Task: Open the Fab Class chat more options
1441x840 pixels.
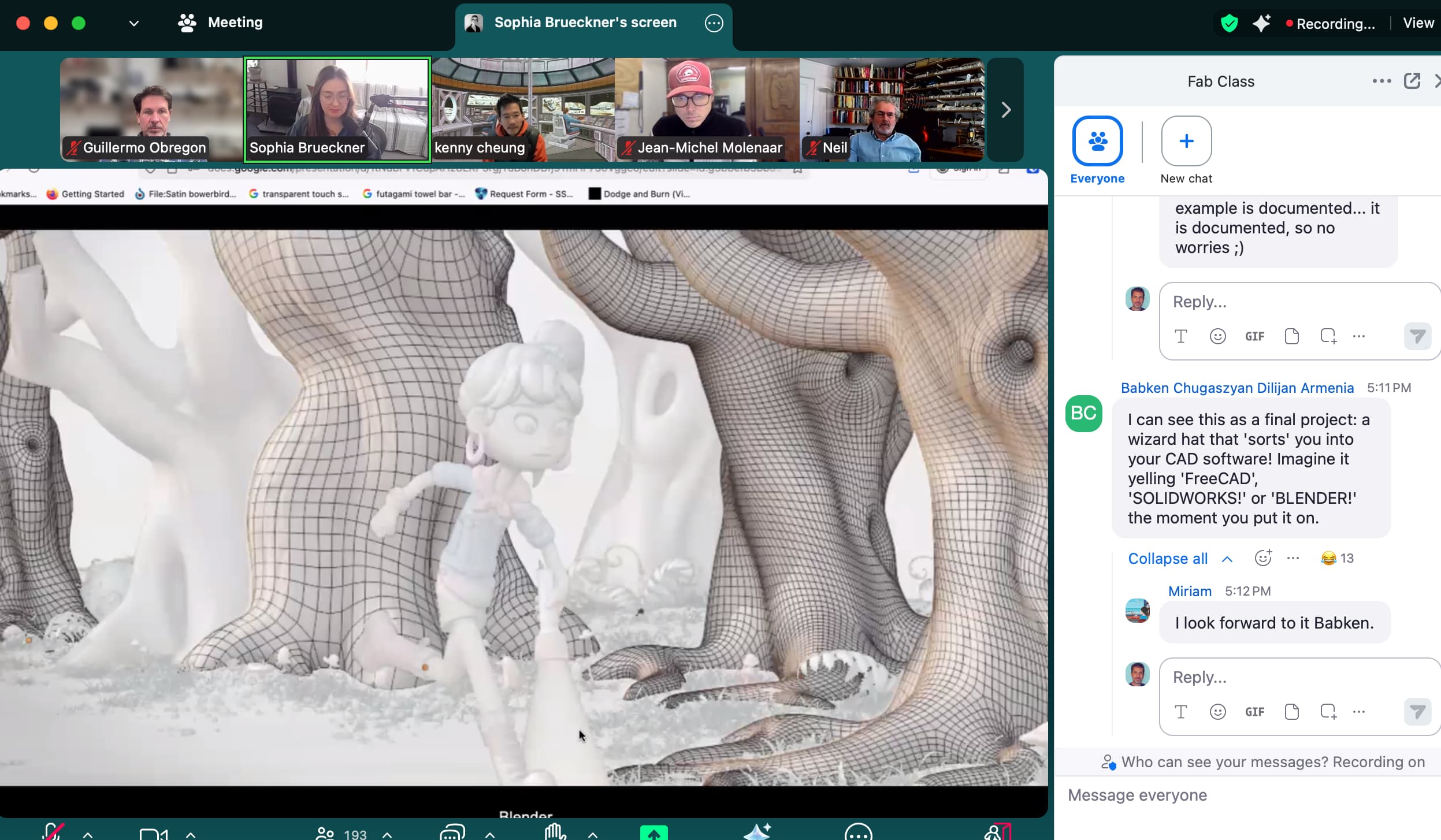Action: pyautogui.click(x=1381, y=81)
